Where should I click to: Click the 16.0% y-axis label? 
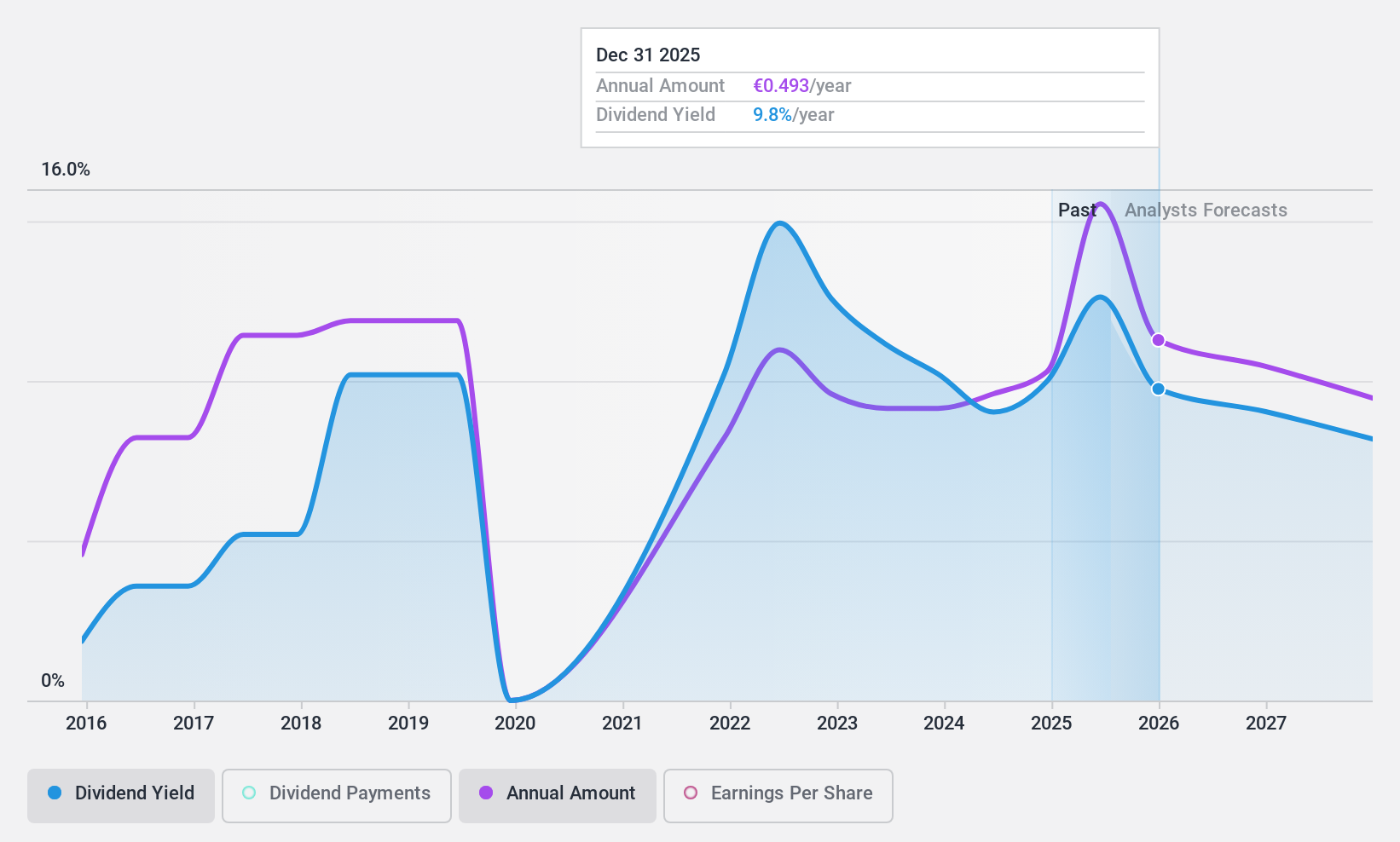click(x=66, y=169)
